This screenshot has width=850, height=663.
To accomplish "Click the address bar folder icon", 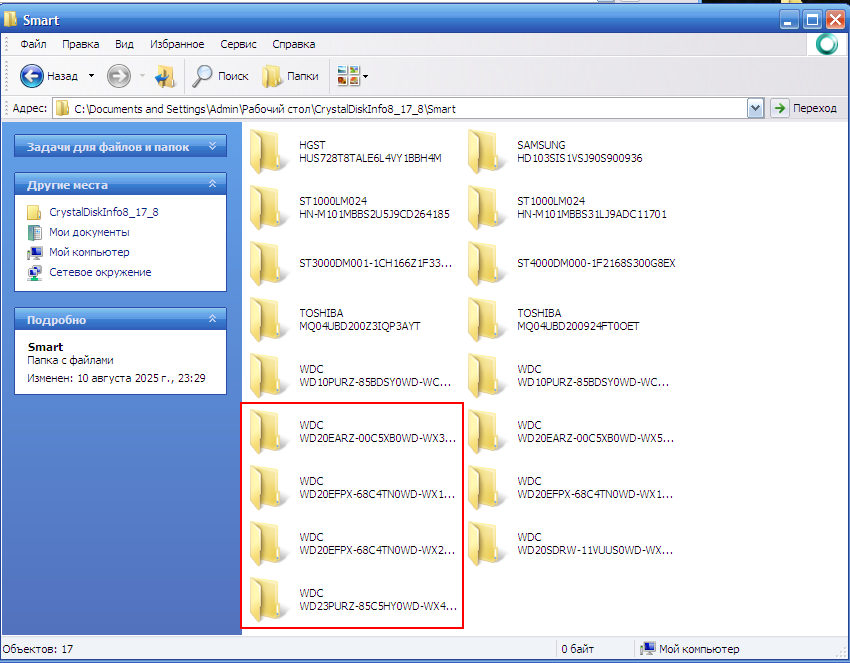I will [x=63, y=108].
